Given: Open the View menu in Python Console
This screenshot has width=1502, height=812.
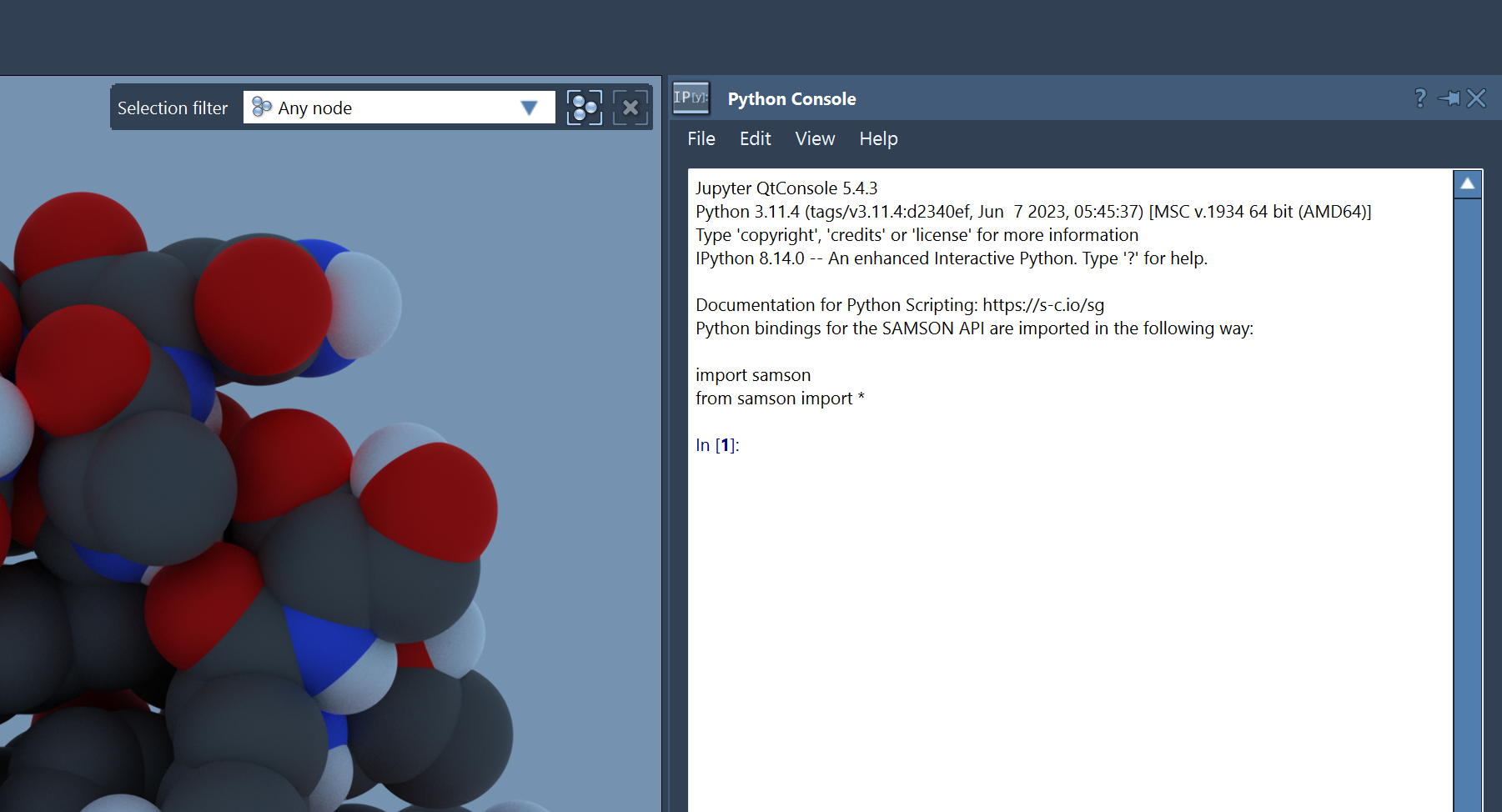Looking at the screenshot, I should [815, 138].
